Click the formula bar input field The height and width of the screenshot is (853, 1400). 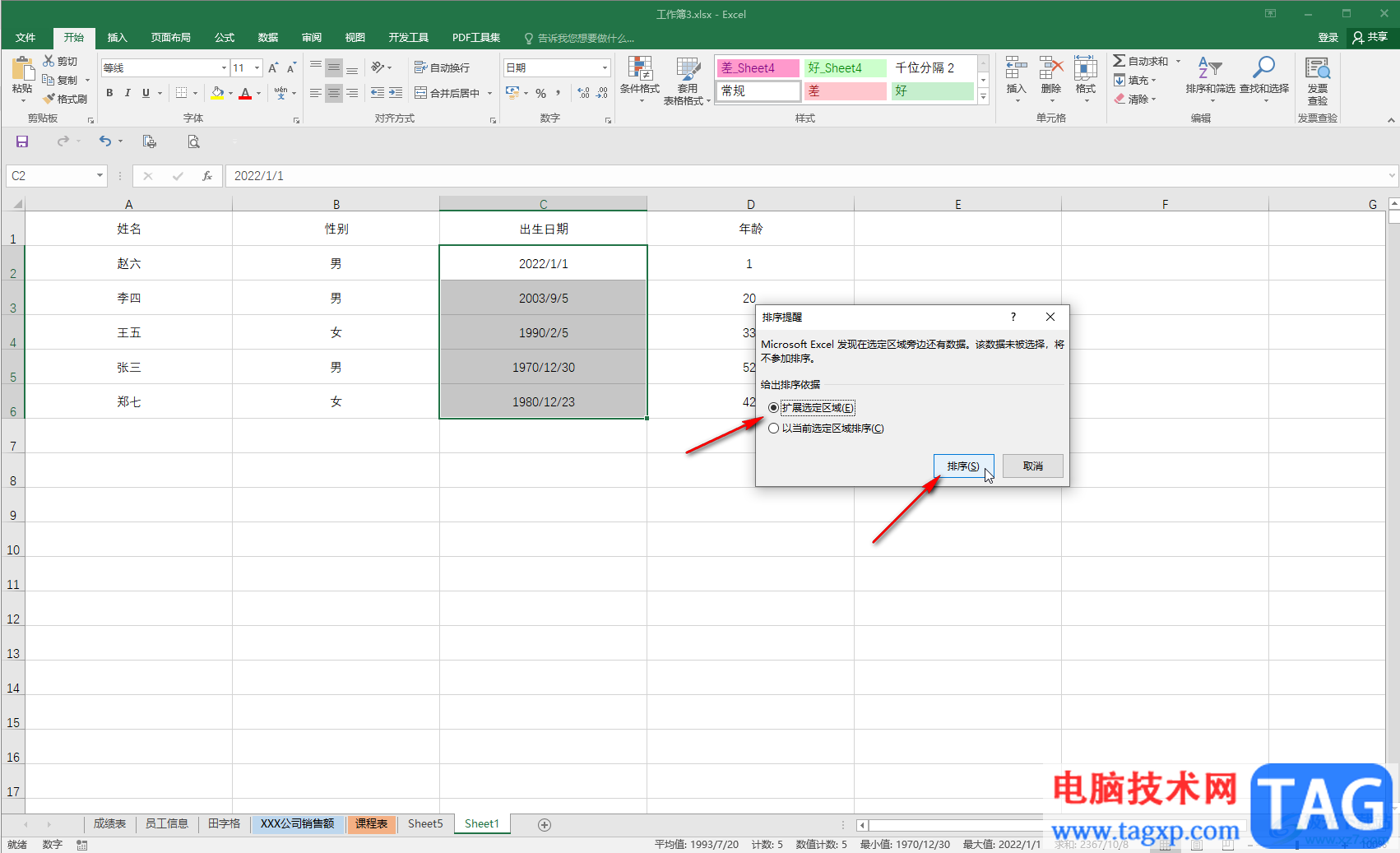[x=806, y=175]
